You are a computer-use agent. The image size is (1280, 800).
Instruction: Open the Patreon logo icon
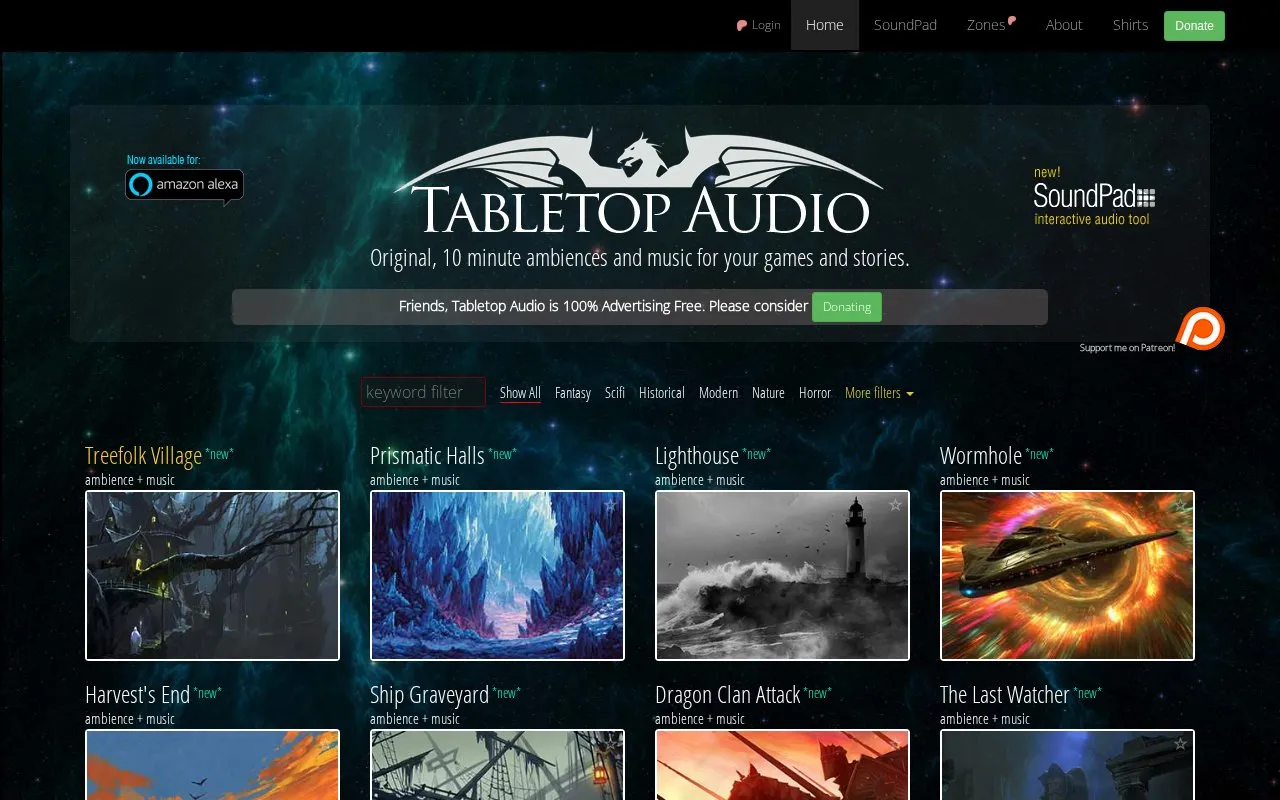coord(1200,328)
